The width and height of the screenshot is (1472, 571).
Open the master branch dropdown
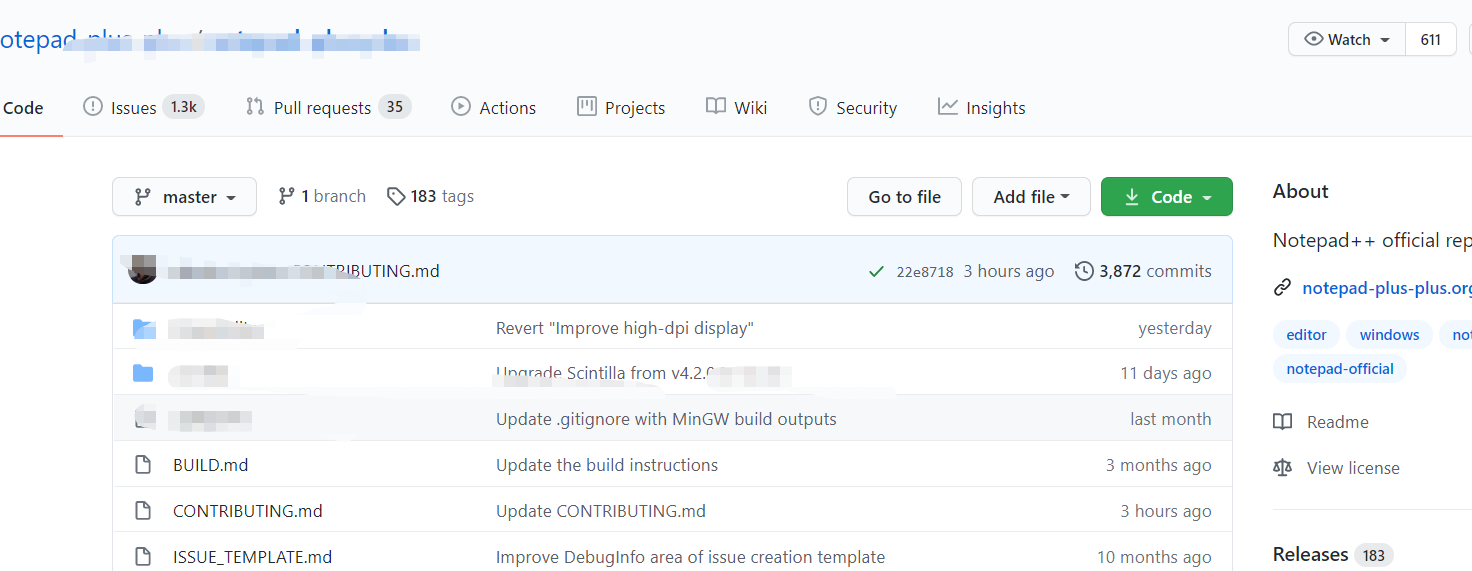184,197
